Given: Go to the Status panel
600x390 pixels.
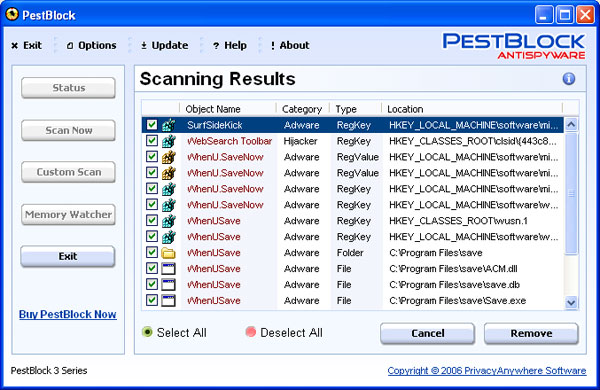Looking at the screenshot, I should coord(68,88).
